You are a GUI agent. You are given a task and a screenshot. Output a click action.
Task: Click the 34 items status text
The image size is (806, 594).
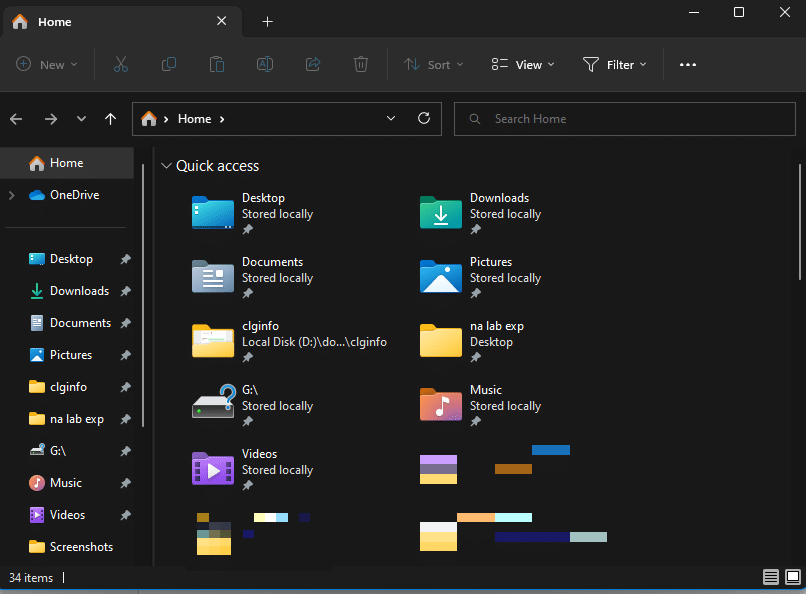click(31, 578)
